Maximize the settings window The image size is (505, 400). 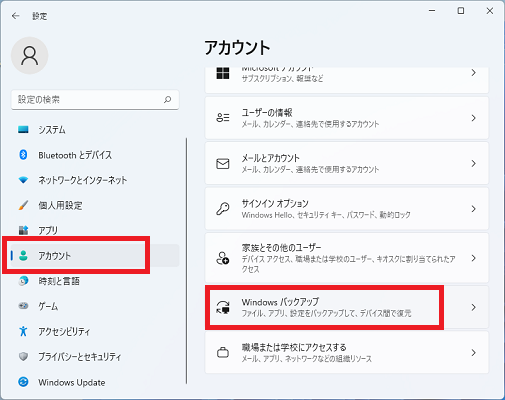coord(461,11)
